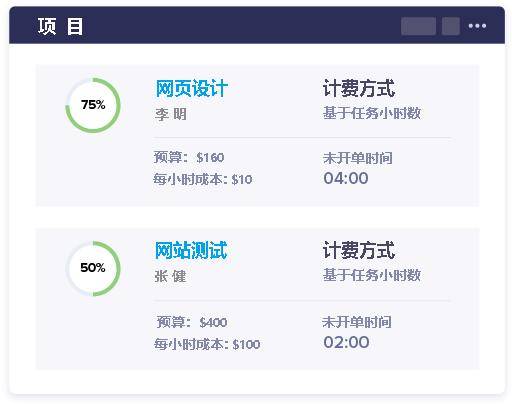The height and width of the screenshot is (404, 512).
Task: Click assignee name 李 明
Action: click(x=171, y=114)
